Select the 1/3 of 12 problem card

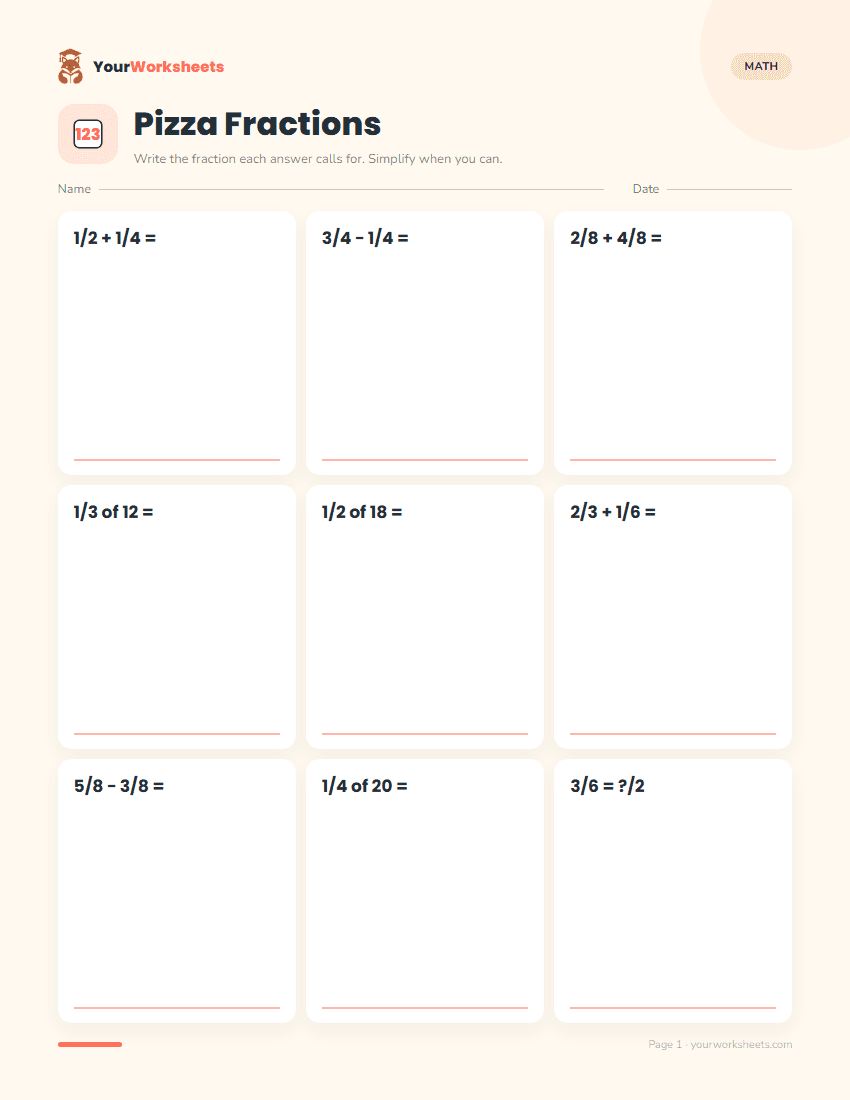pyautogui.click(x=177, y=617)
